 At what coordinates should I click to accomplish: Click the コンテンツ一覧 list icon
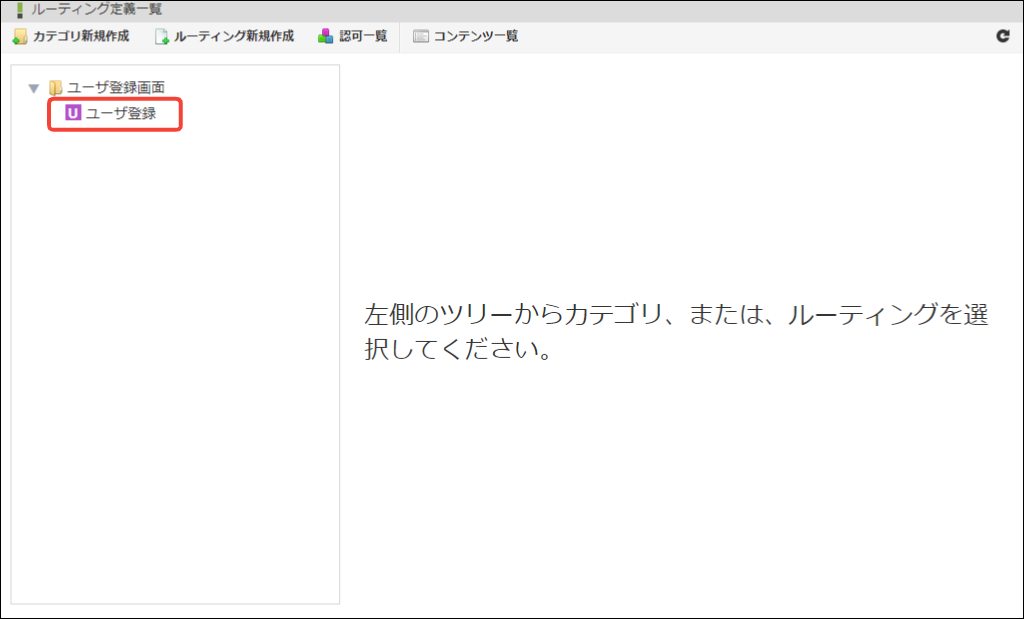coord(421,37)
